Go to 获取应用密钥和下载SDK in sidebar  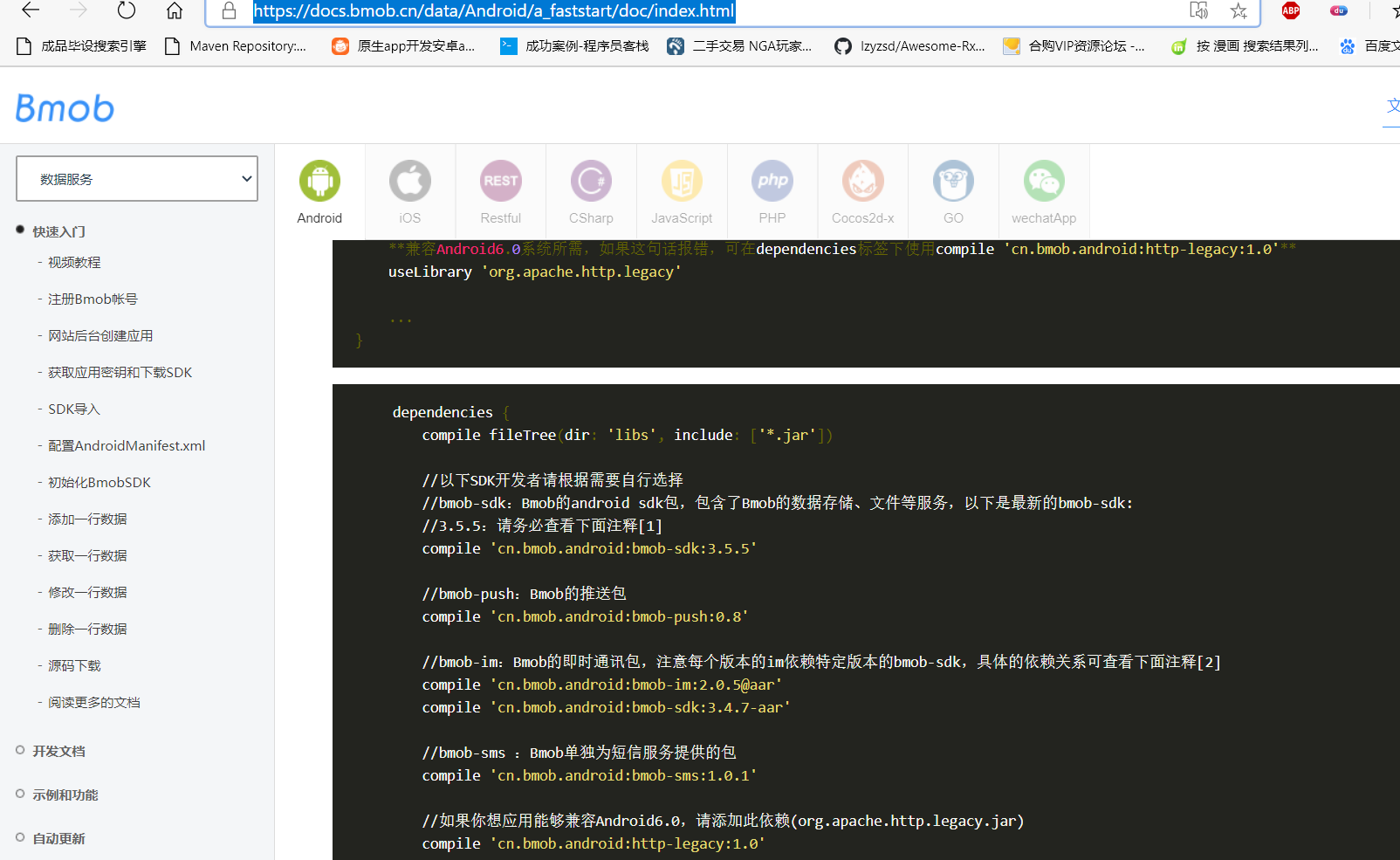coord(120,372)
